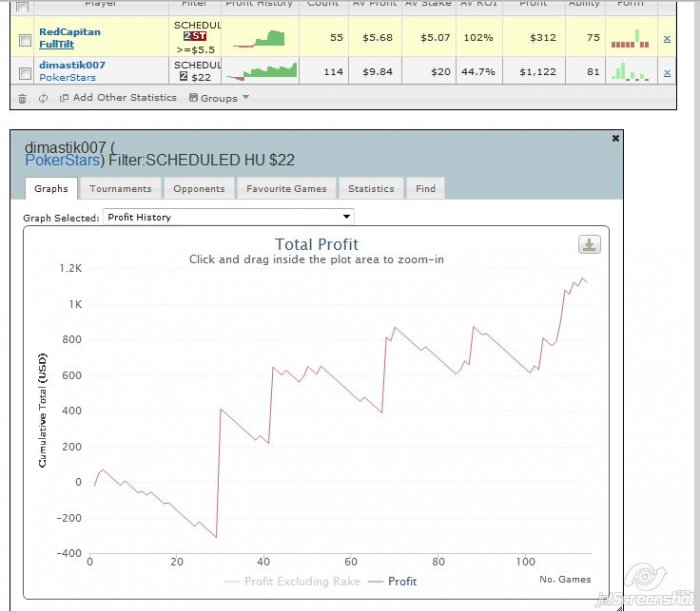Viewport: 700px width, 612px height.
Task: Click the $312 profit cell
Action: 543,37
